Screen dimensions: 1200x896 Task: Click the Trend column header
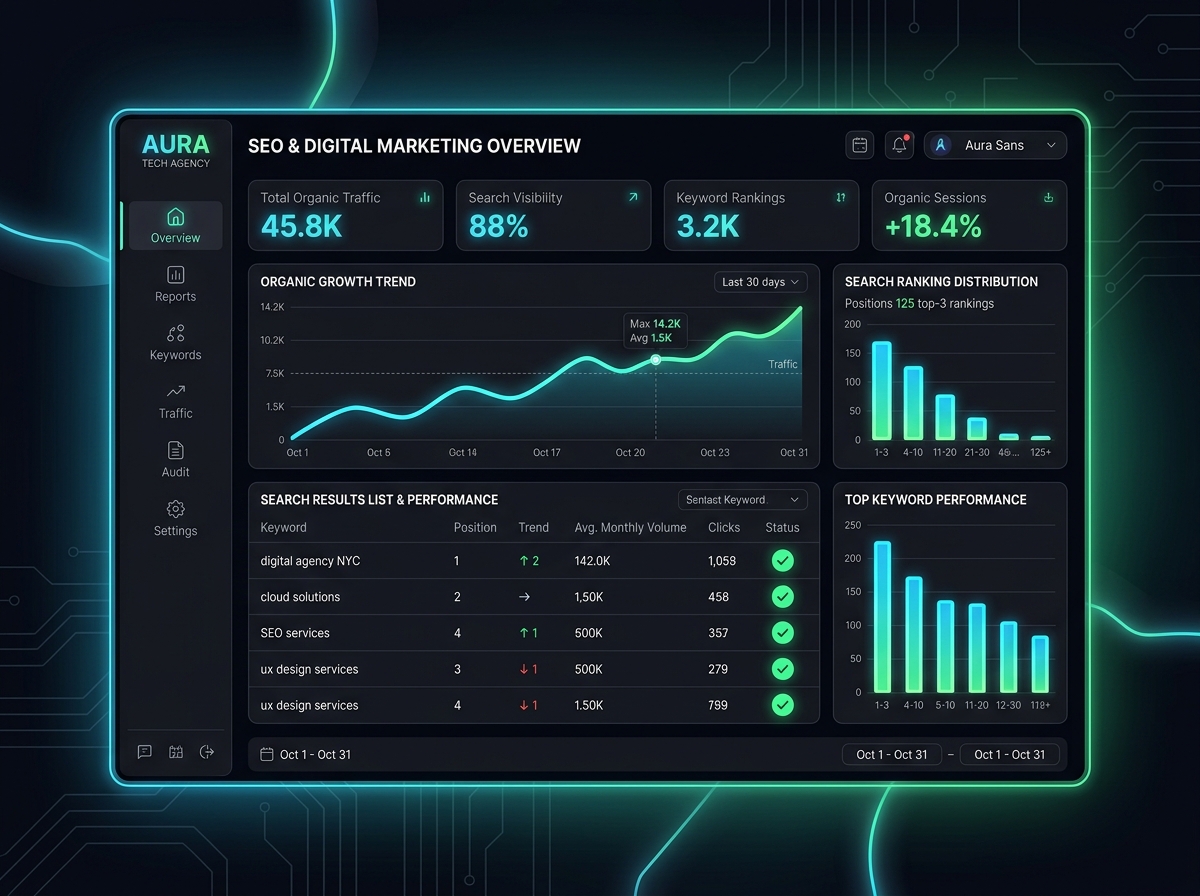[534, 527]
